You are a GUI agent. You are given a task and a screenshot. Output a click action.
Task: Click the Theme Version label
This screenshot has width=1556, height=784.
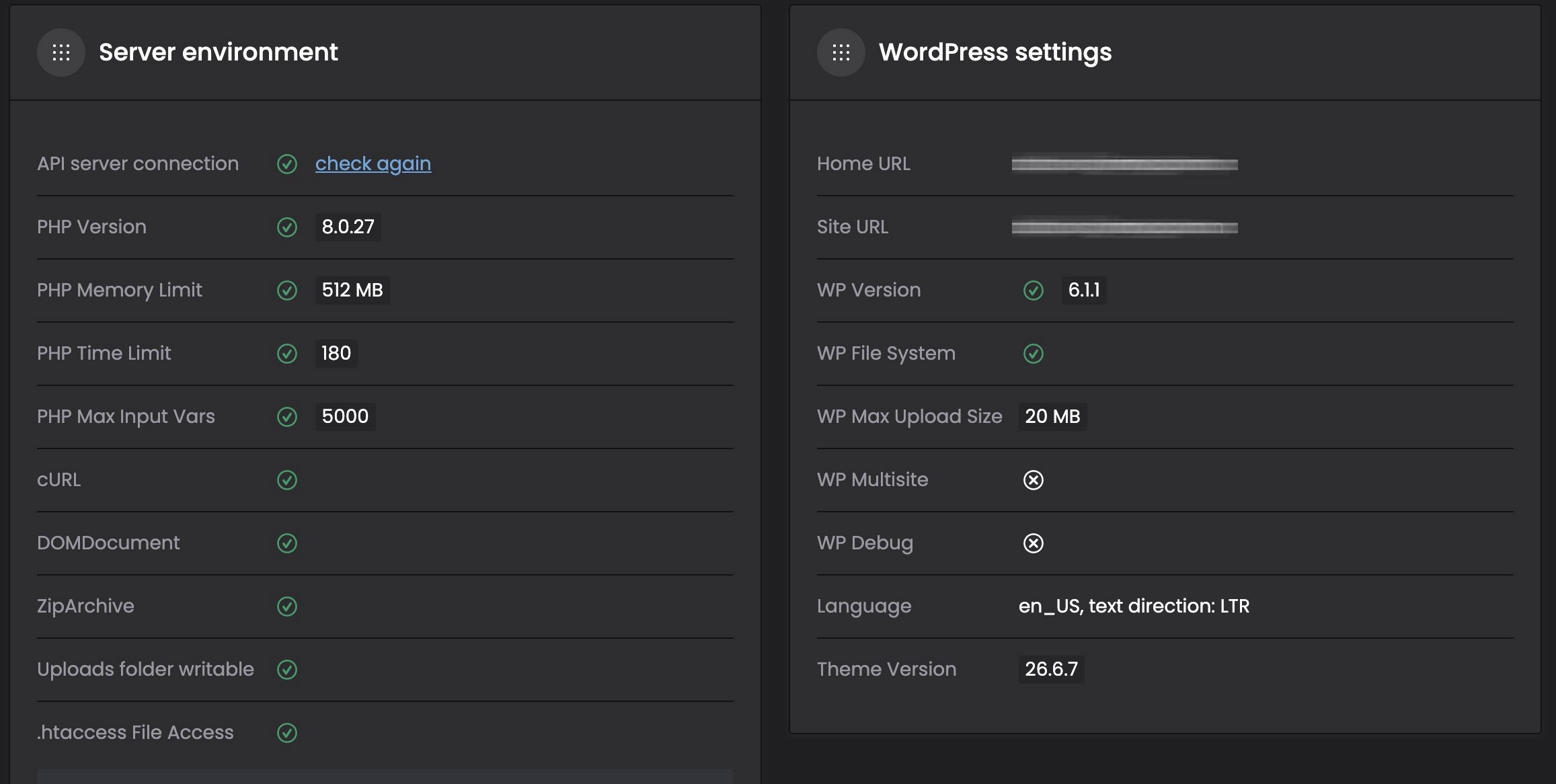(x=886, y=669)
